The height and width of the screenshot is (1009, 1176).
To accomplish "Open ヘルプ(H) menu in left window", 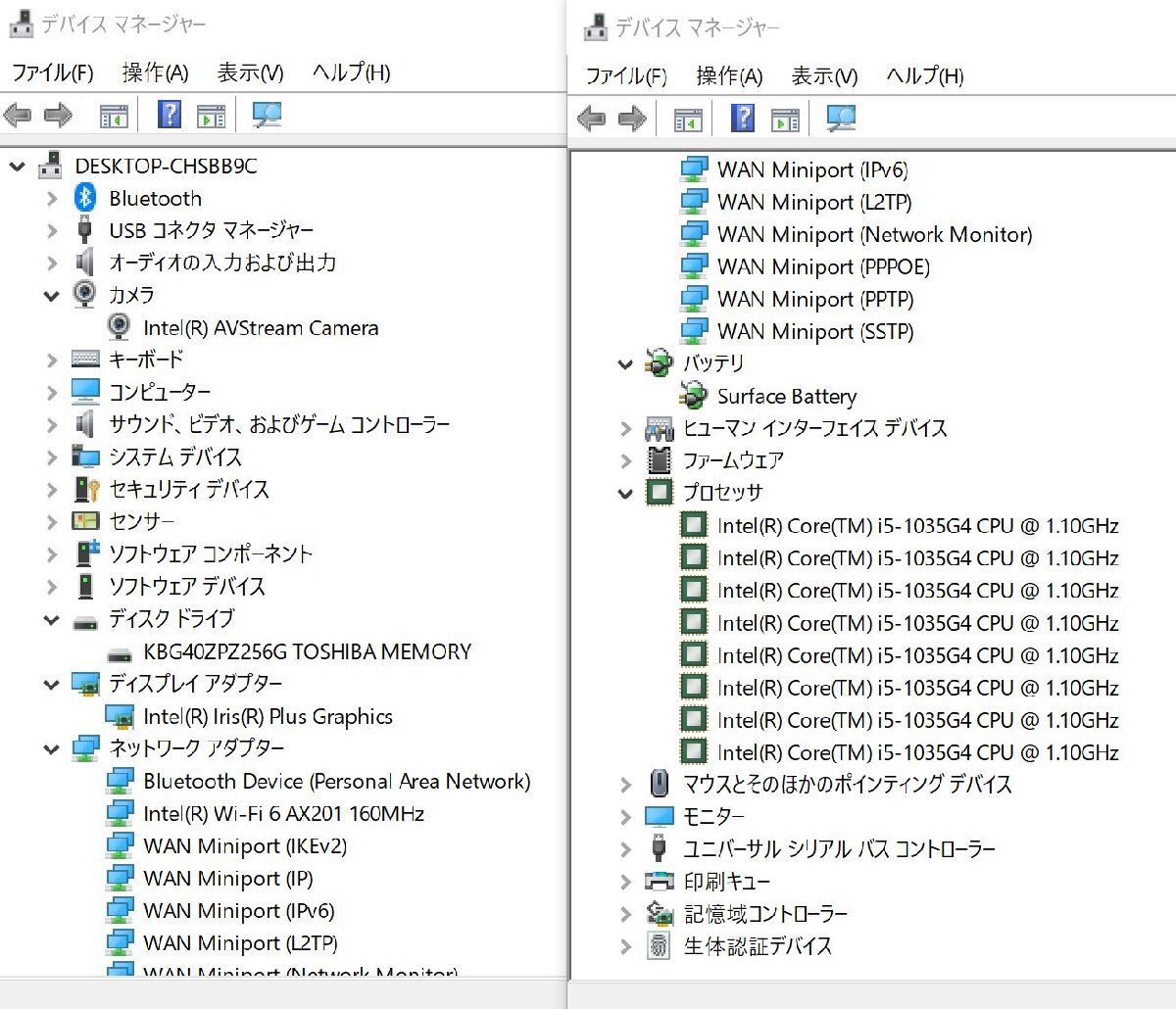I will coord(351,72).
